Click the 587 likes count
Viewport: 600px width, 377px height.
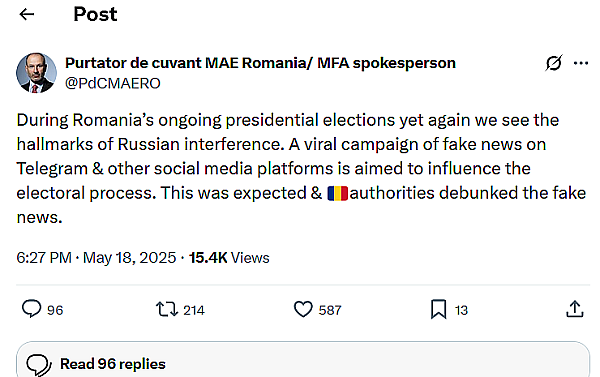pos(330,310)
